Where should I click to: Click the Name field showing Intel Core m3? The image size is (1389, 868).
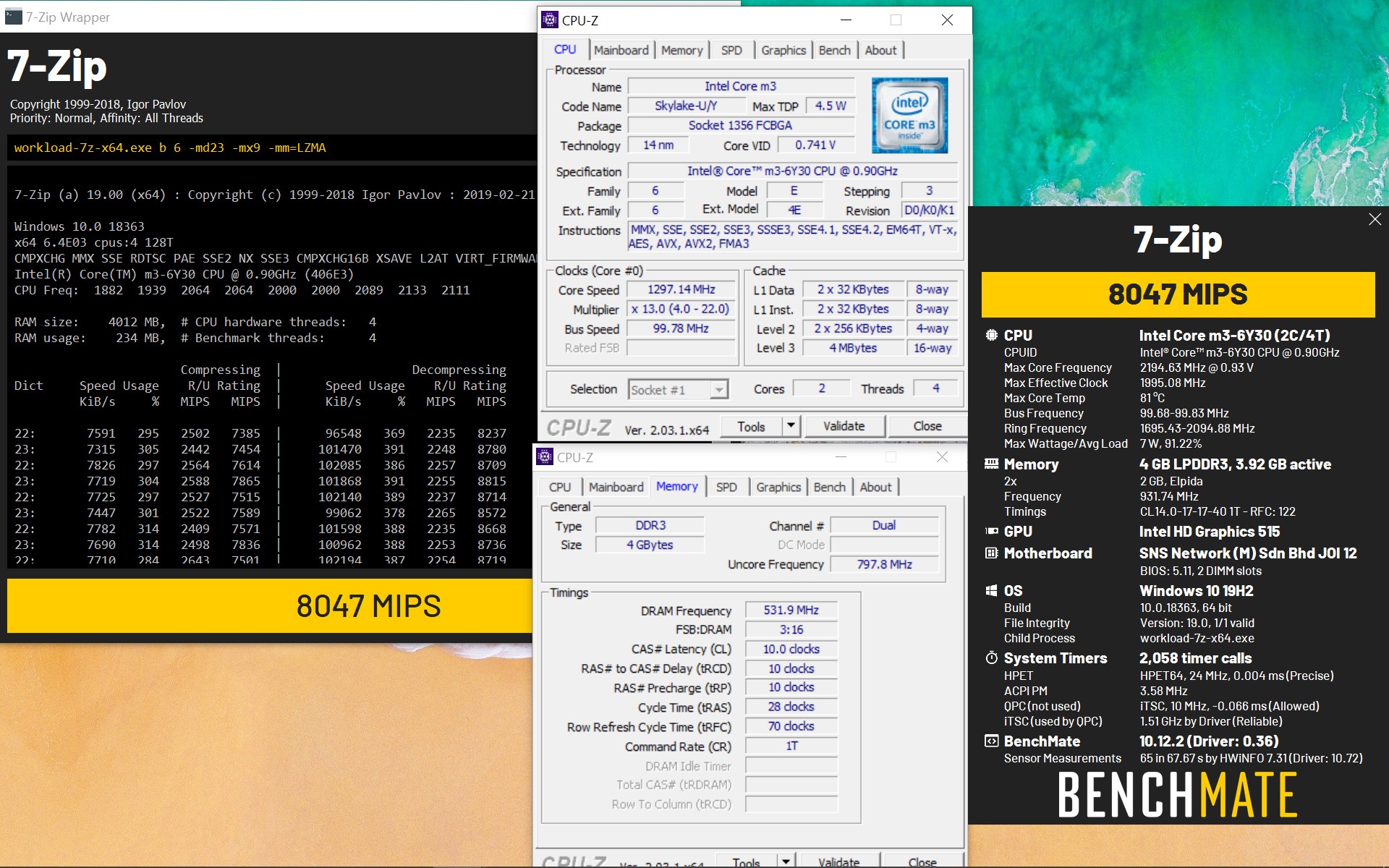point(741,86)
